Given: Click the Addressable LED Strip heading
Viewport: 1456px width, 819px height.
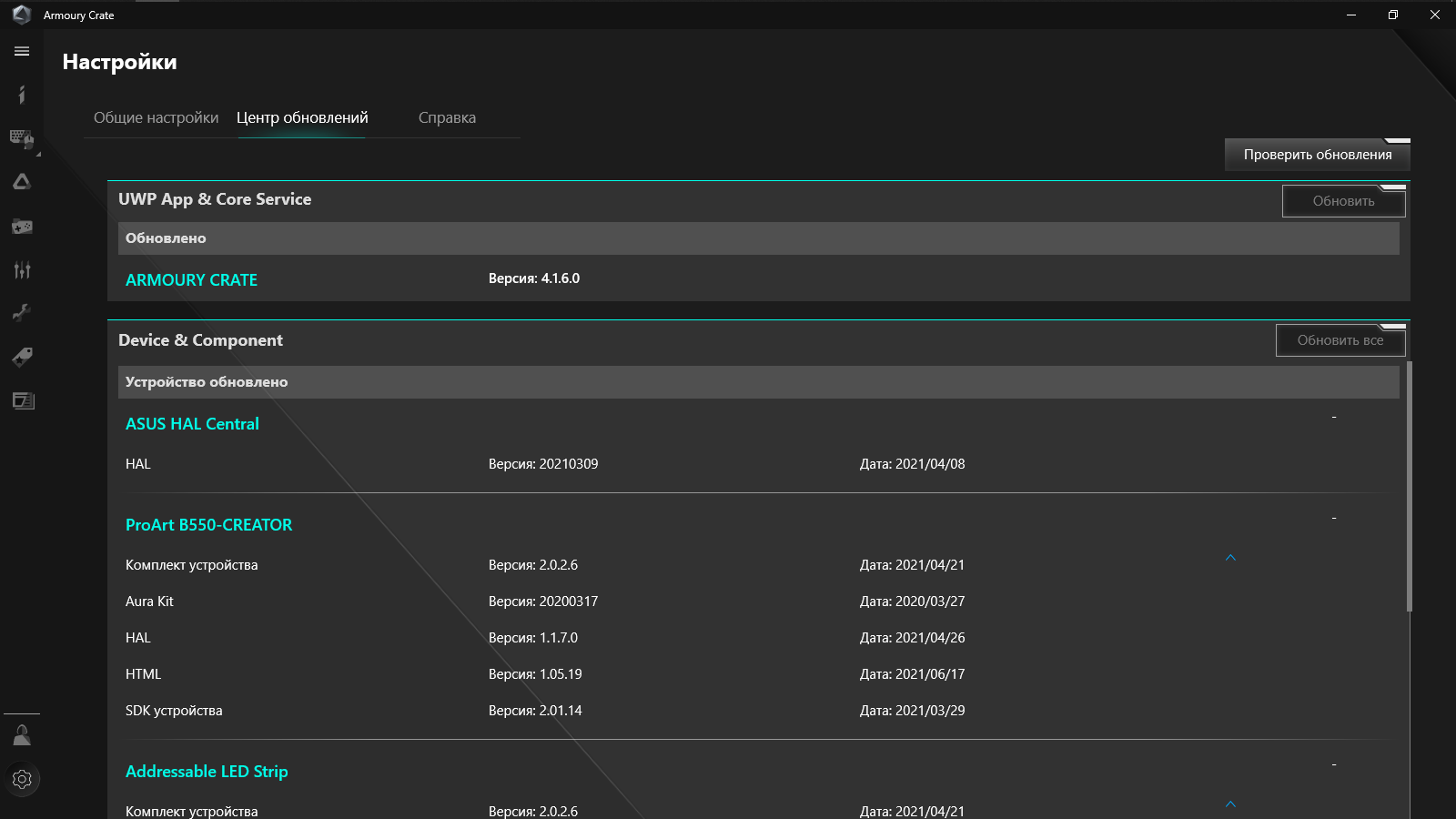Looking at the screenshot, I should [207, 772].
